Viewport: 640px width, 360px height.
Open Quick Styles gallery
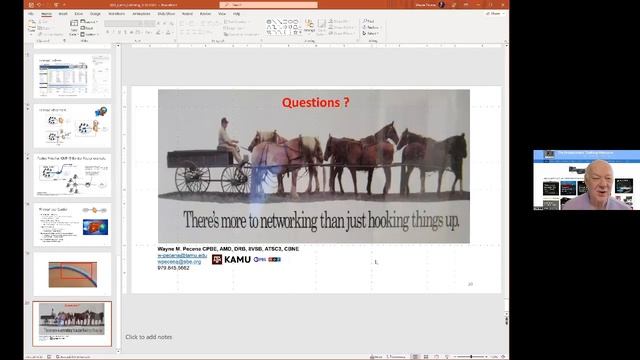[322, 27]
